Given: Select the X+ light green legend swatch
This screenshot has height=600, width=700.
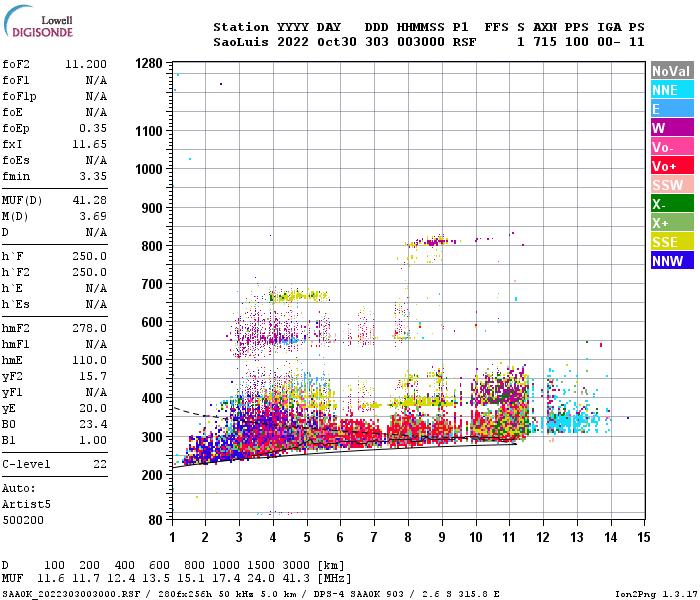Looking at the screenshot, I should (672, 223).
